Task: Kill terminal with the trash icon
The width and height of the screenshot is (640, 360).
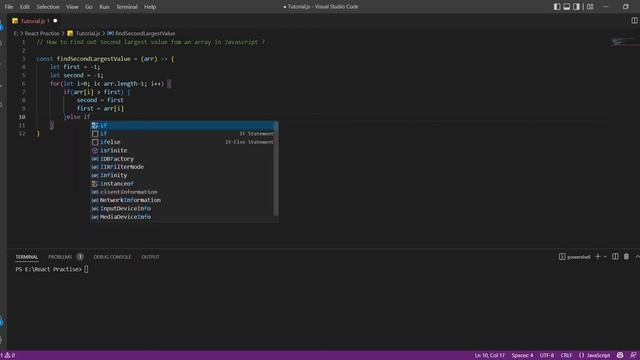Action: coord(626,257)
